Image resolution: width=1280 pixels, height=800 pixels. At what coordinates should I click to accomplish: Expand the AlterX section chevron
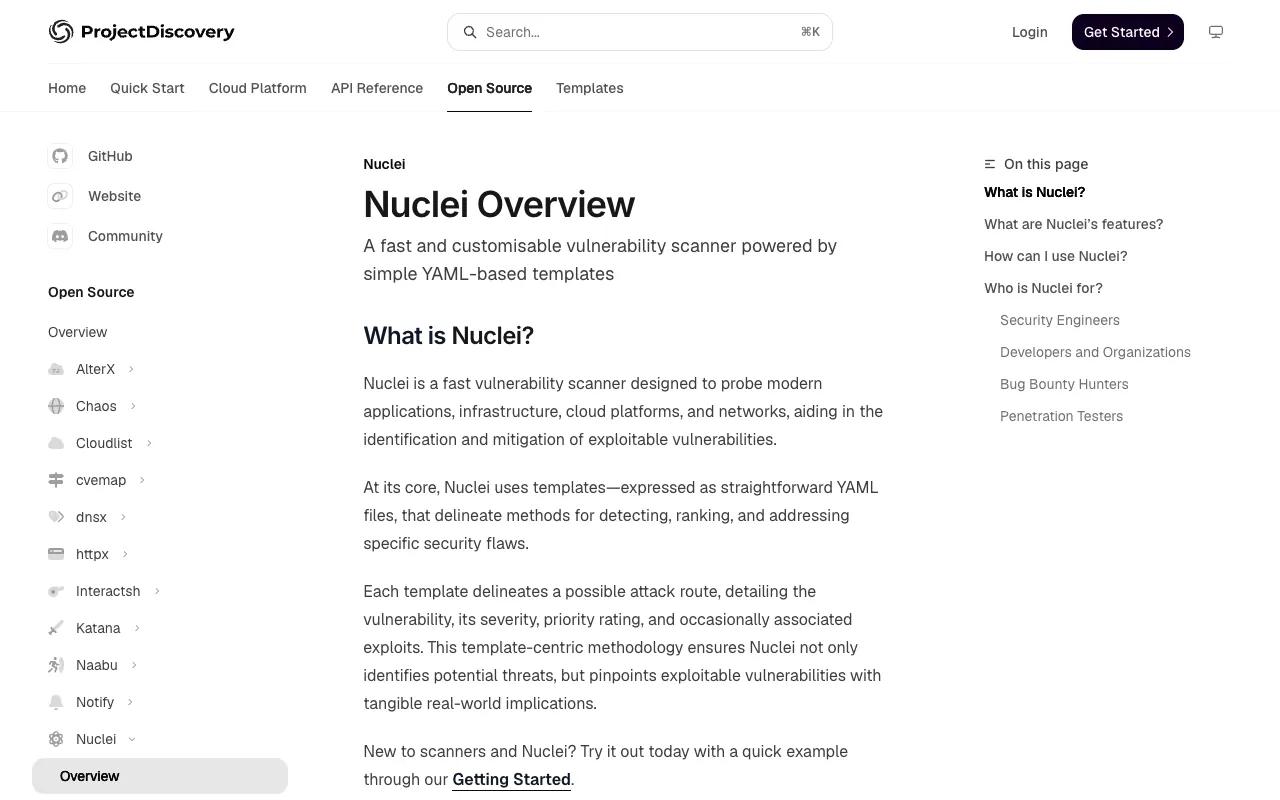(x=131, y=369)
